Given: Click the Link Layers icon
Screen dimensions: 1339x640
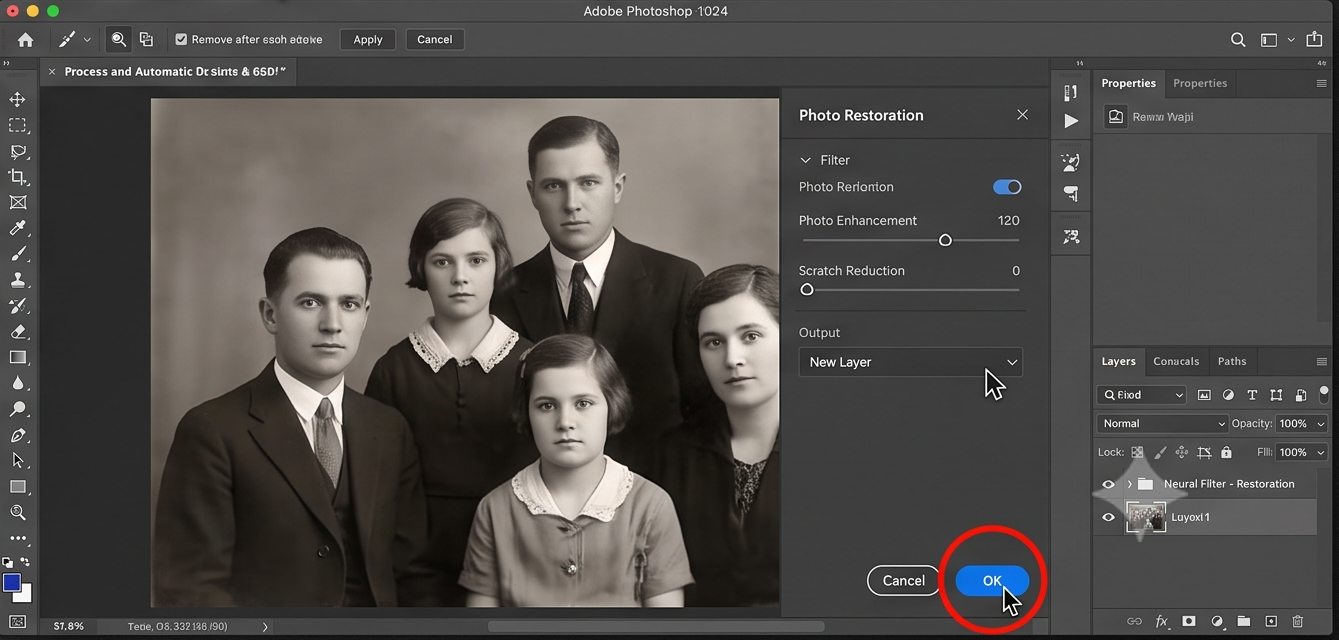Looking at the screenshot, I should click(x=1134, y=622).
